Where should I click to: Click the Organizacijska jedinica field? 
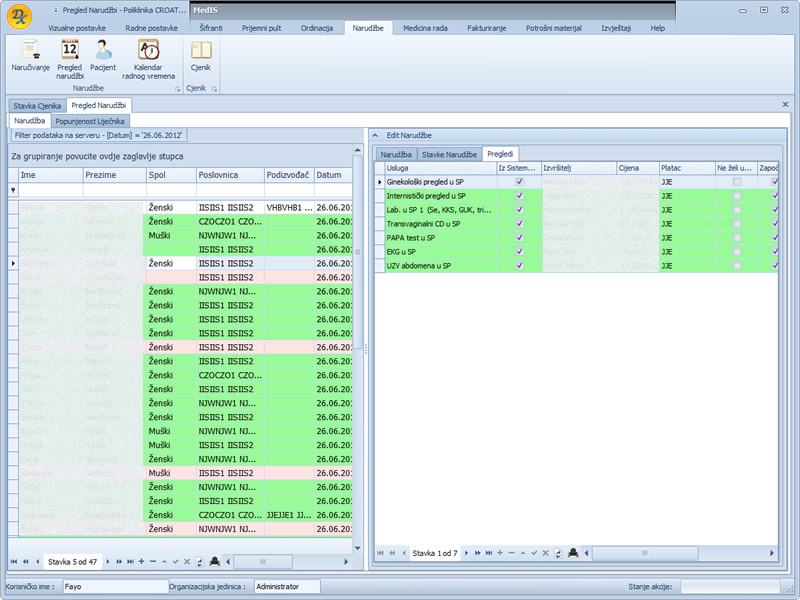(287, 587)
